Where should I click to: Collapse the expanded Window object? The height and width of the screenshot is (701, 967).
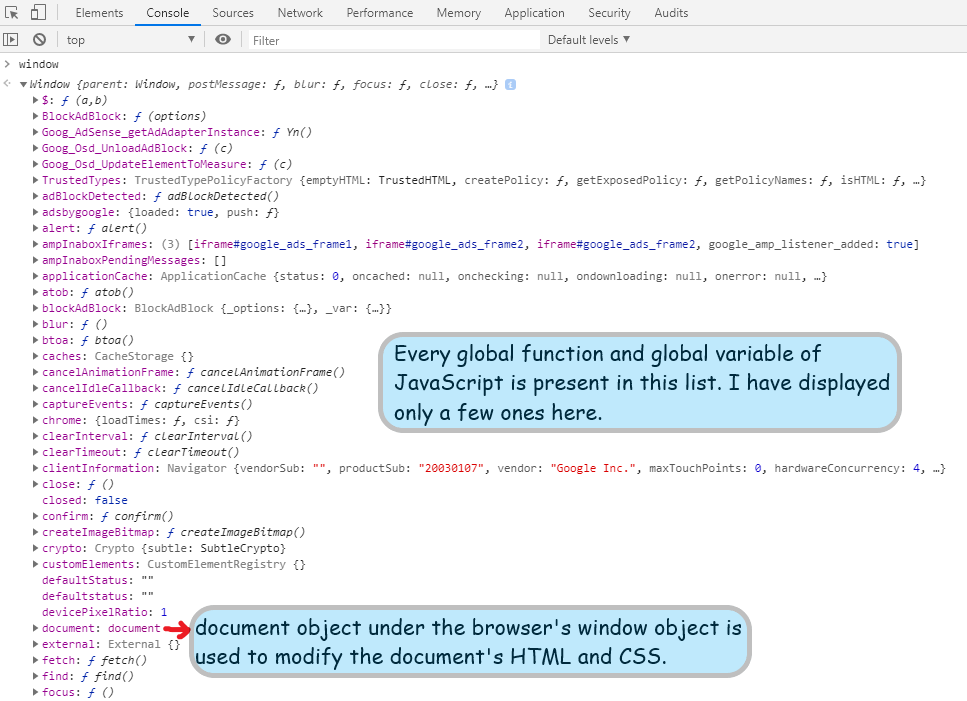(24, 85)
